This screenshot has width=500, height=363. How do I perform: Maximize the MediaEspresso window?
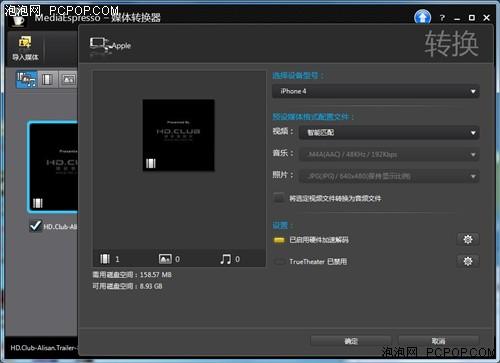coord(472,18)
